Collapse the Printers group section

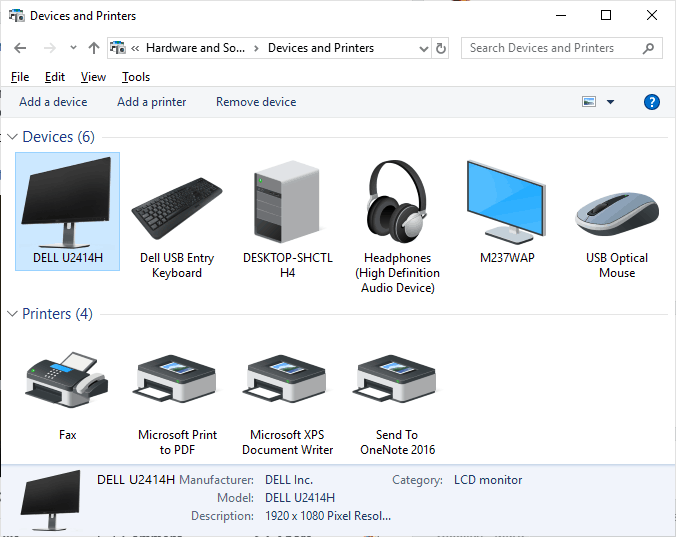(13, 314)
